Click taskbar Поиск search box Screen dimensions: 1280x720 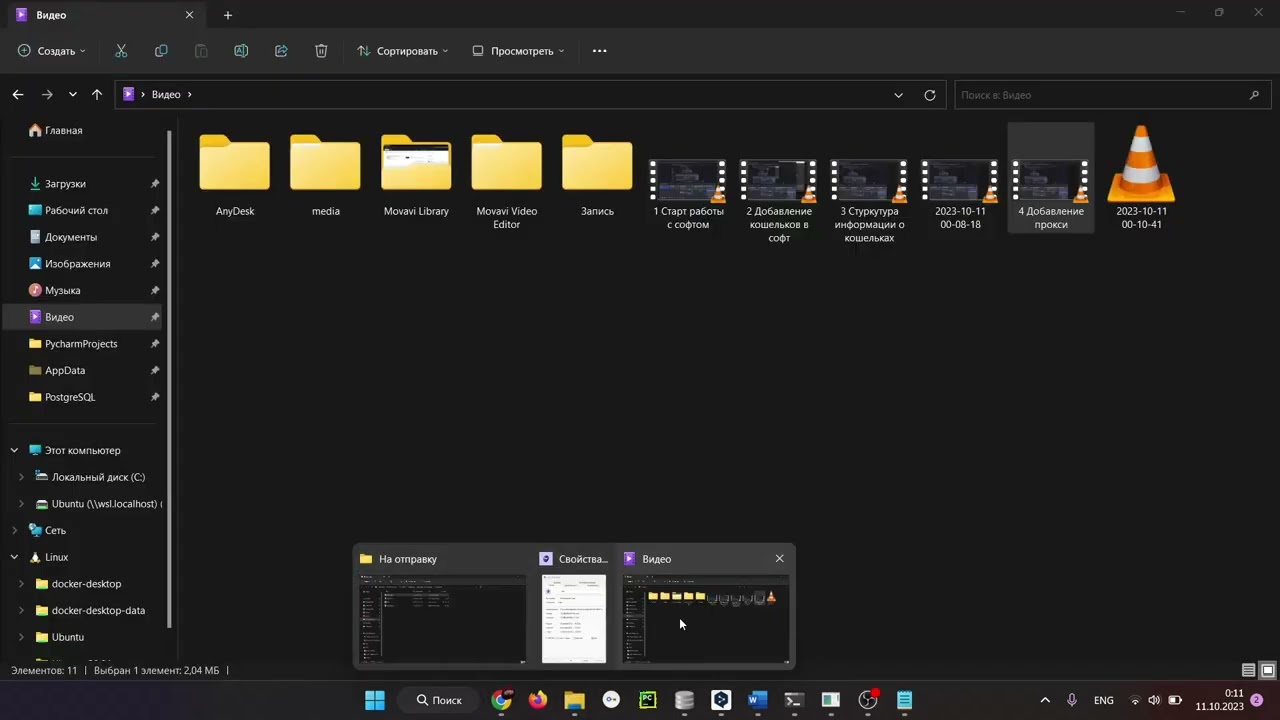click(x=437, y=700)
